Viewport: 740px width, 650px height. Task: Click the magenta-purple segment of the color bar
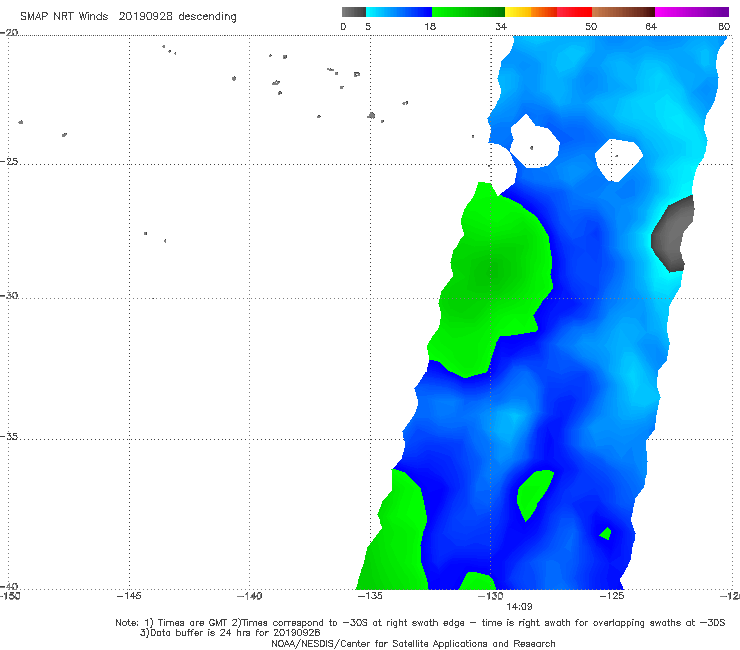(x=692, y=12)
